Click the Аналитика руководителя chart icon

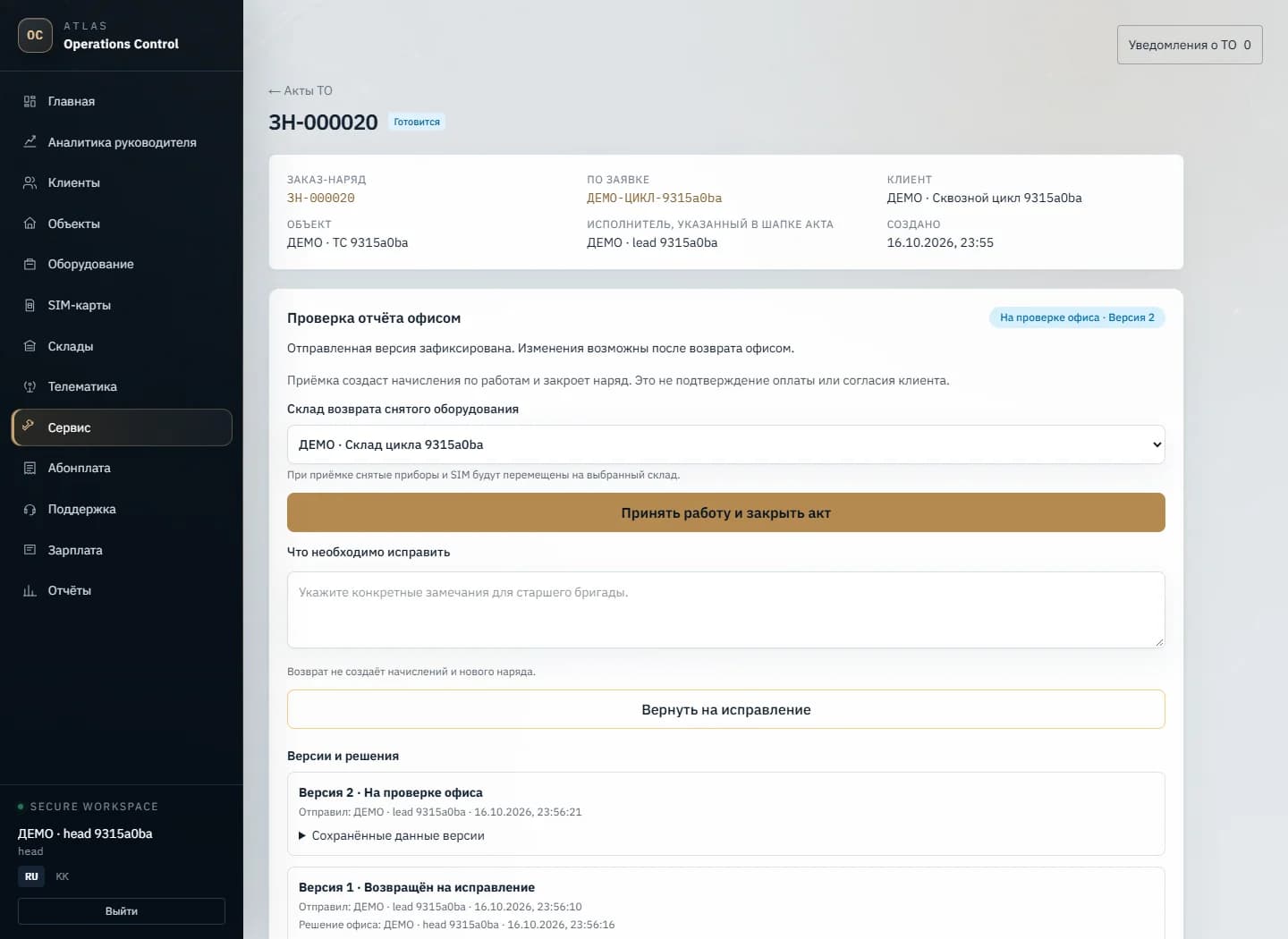(x=30, y=142)
